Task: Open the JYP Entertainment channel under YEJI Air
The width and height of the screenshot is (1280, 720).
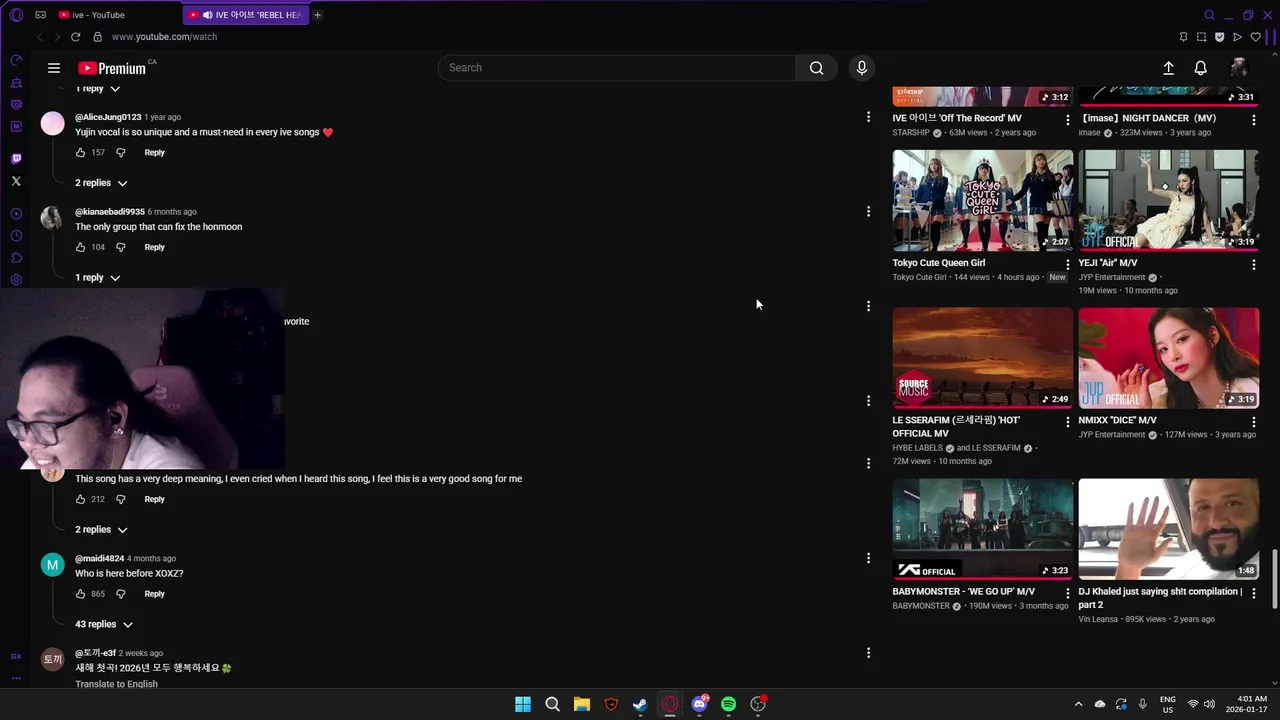Action: (1111, 278)
